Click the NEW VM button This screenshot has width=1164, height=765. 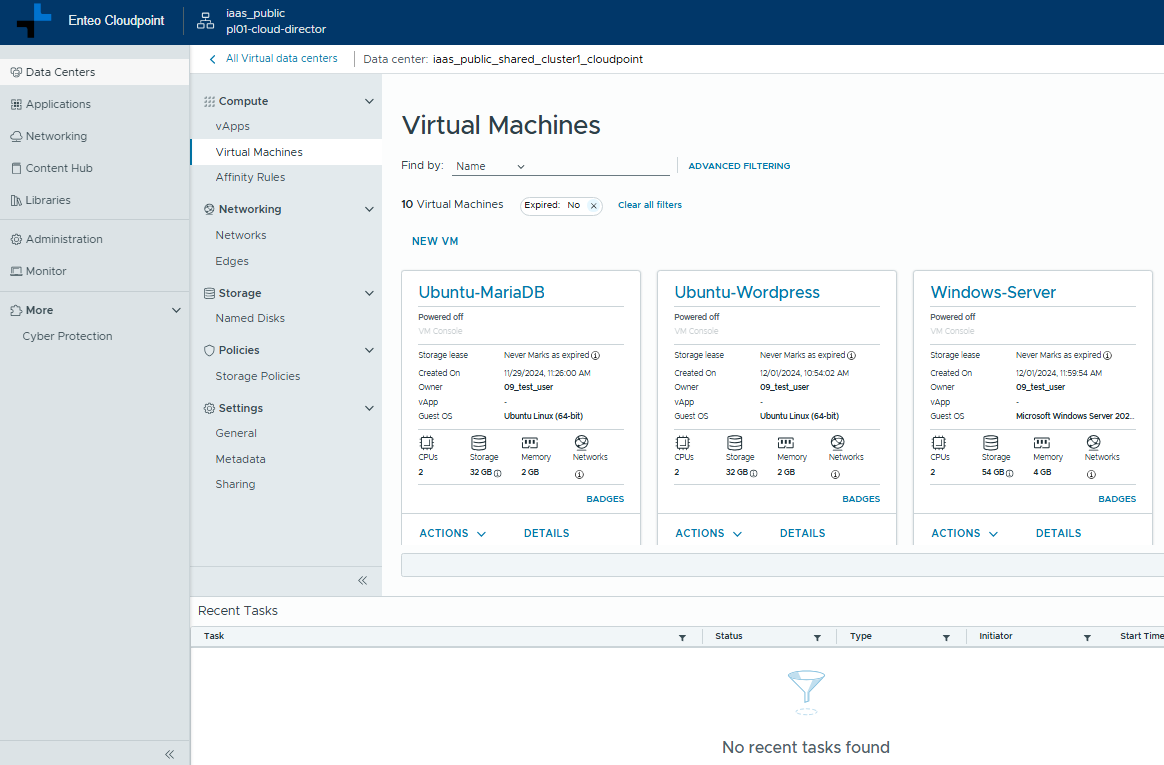click(x=435, y=241)
